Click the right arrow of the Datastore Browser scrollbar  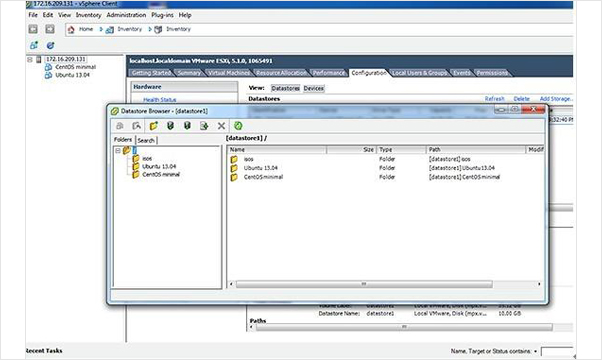tap(539, 284)
